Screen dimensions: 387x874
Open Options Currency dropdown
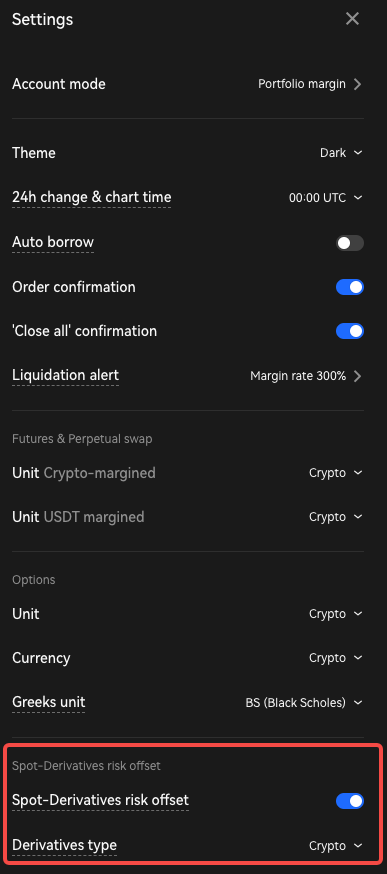(336, 658)
